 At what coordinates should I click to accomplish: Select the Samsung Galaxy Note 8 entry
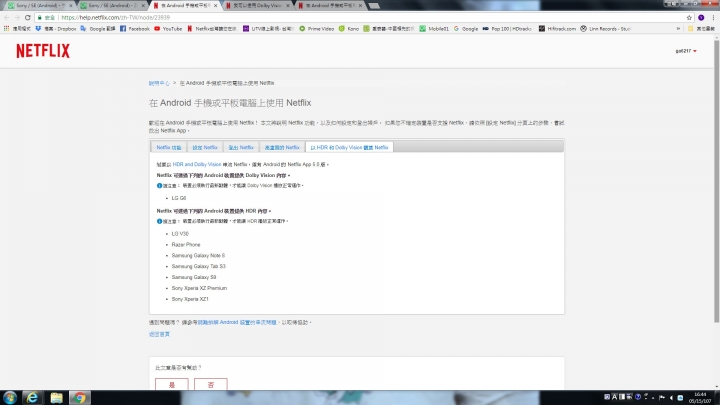point(198,255)
